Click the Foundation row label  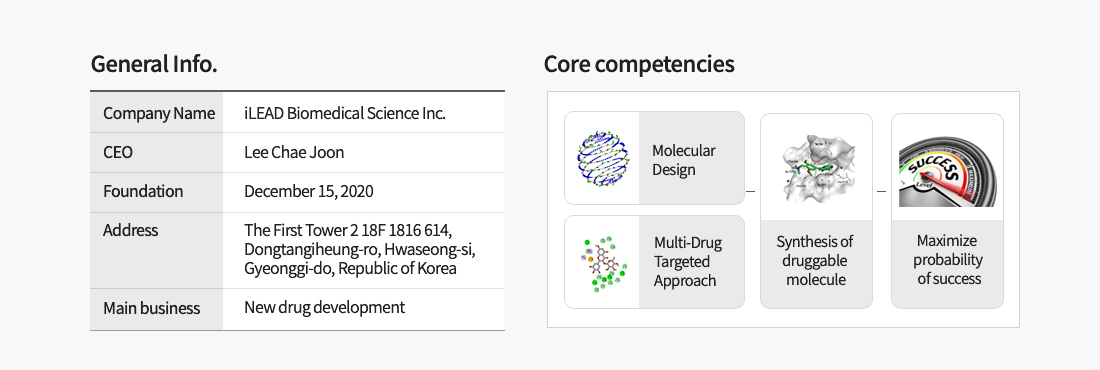point(143,191)
